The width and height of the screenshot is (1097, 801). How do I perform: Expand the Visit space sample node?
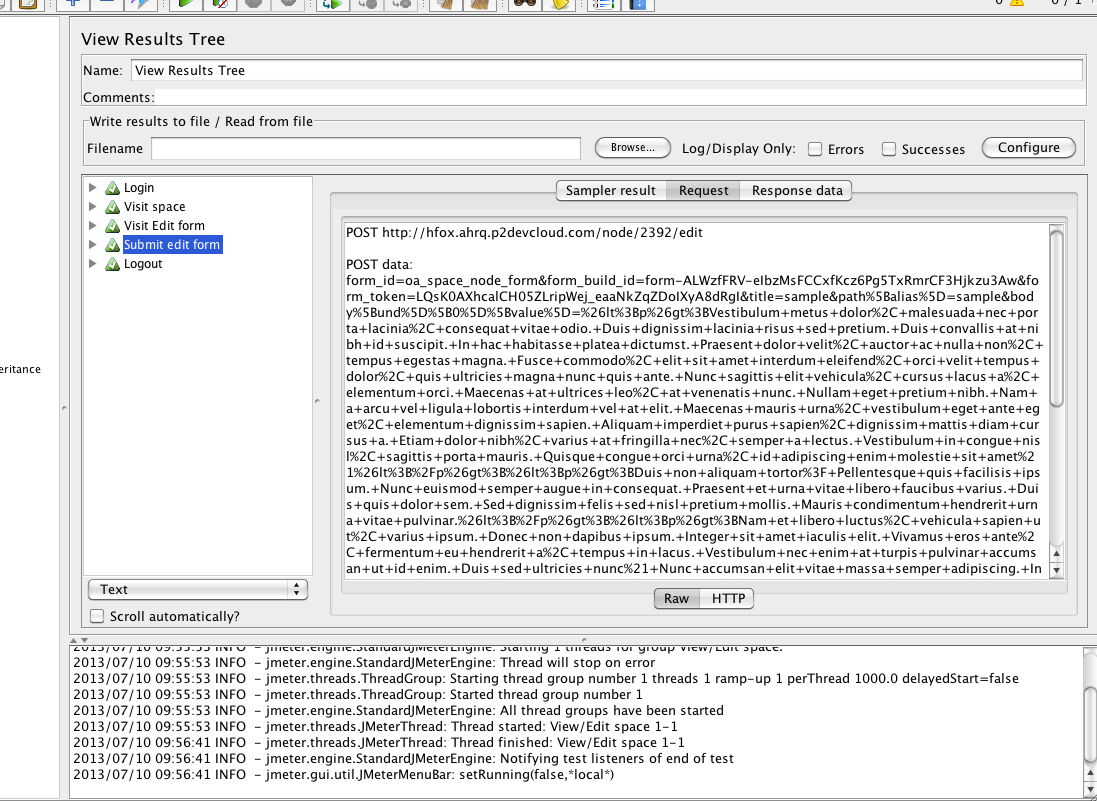click(92, 206)
